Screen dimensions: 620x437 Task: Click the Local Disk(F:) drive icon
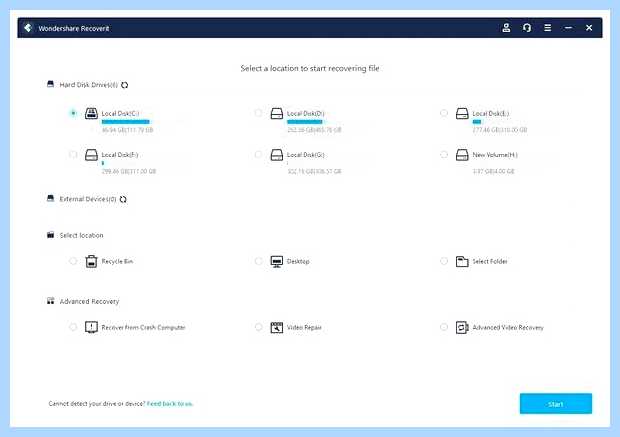click(91, 155)
